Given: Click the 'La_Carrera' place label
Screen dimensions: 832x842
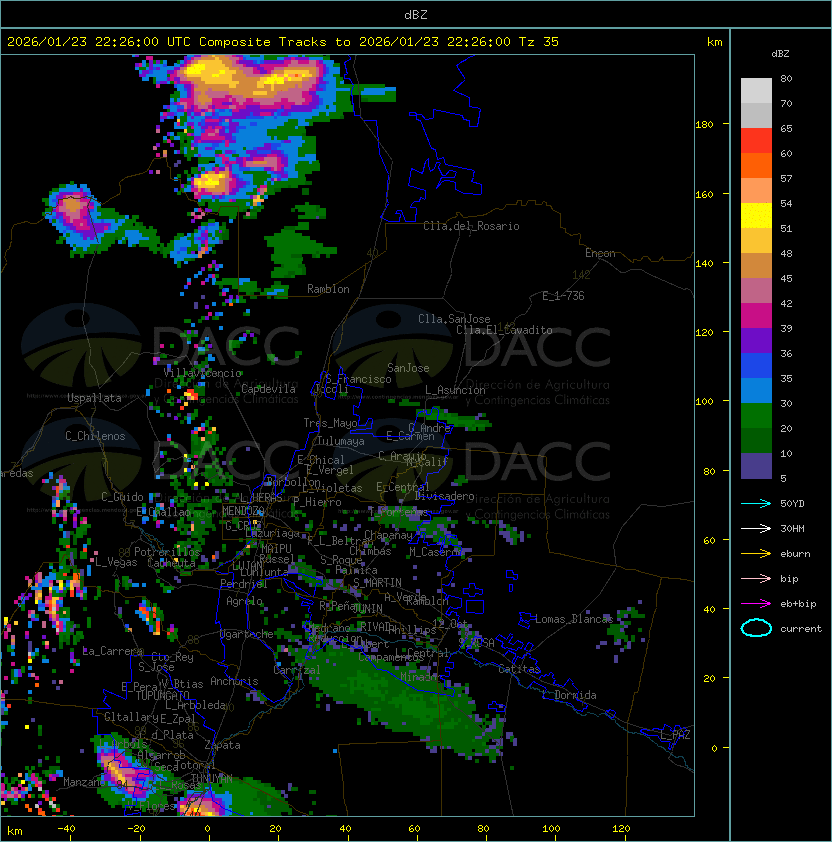Looking at the screenshot, I should 113,651.
